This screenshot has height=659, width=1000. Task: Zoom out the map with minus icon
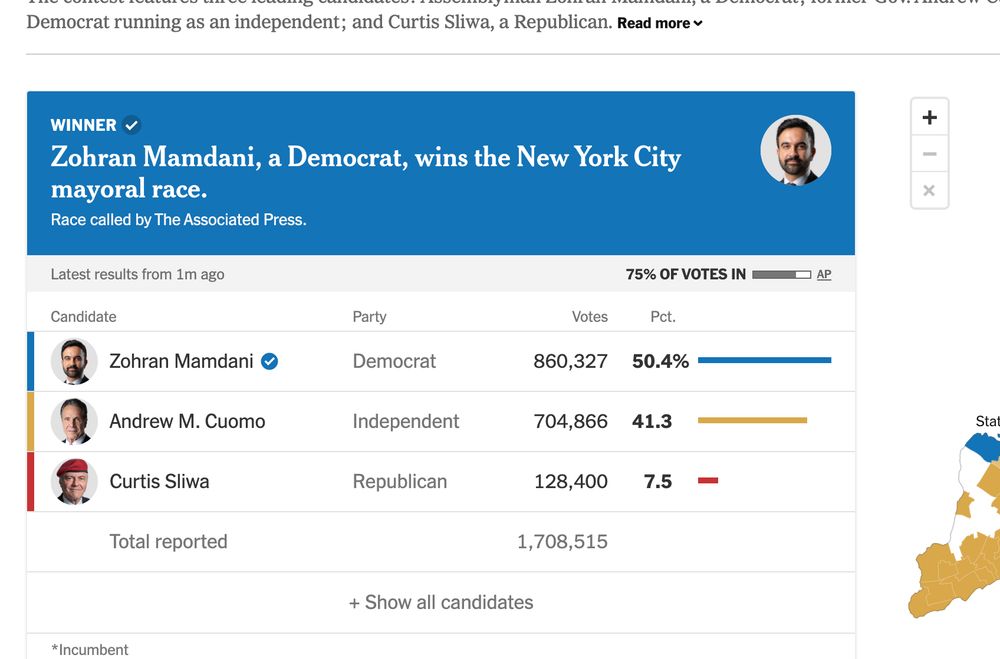(929, 154)
